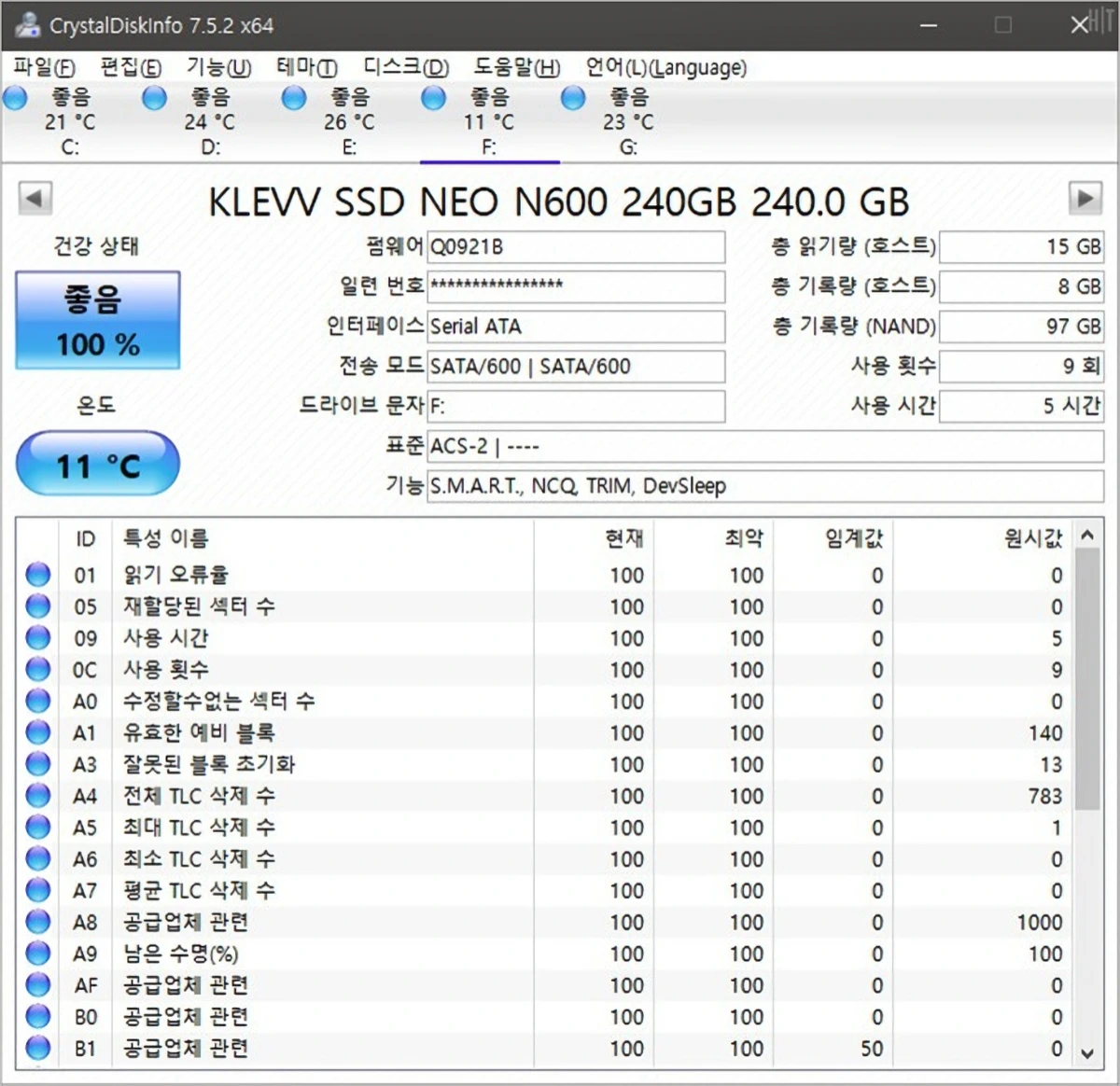
Task: Click the interface field Serial ATA
Action: pyautogui.click(x=576, y=327)
